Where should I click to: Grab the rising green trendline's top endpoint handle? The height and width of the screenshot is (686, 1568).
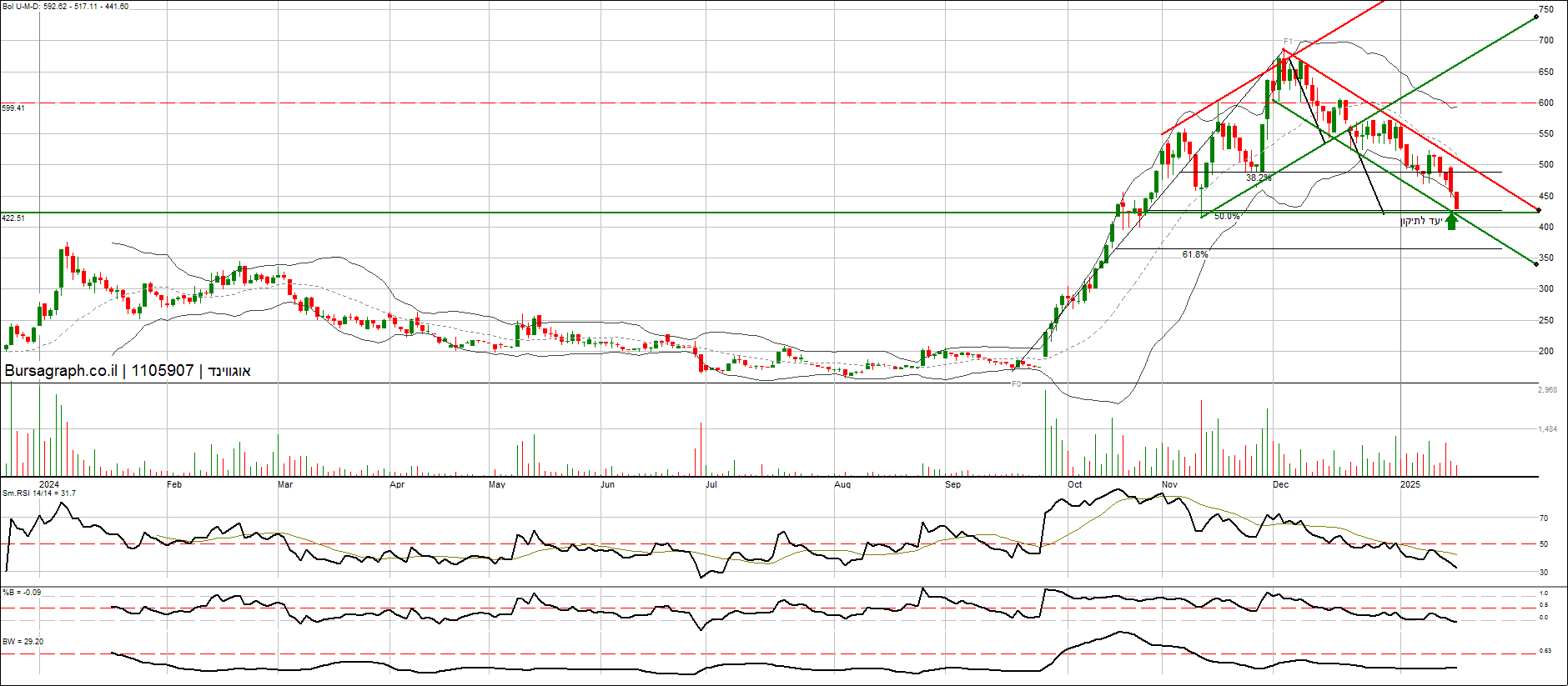pyautogui.click(x=1536, y=16)
